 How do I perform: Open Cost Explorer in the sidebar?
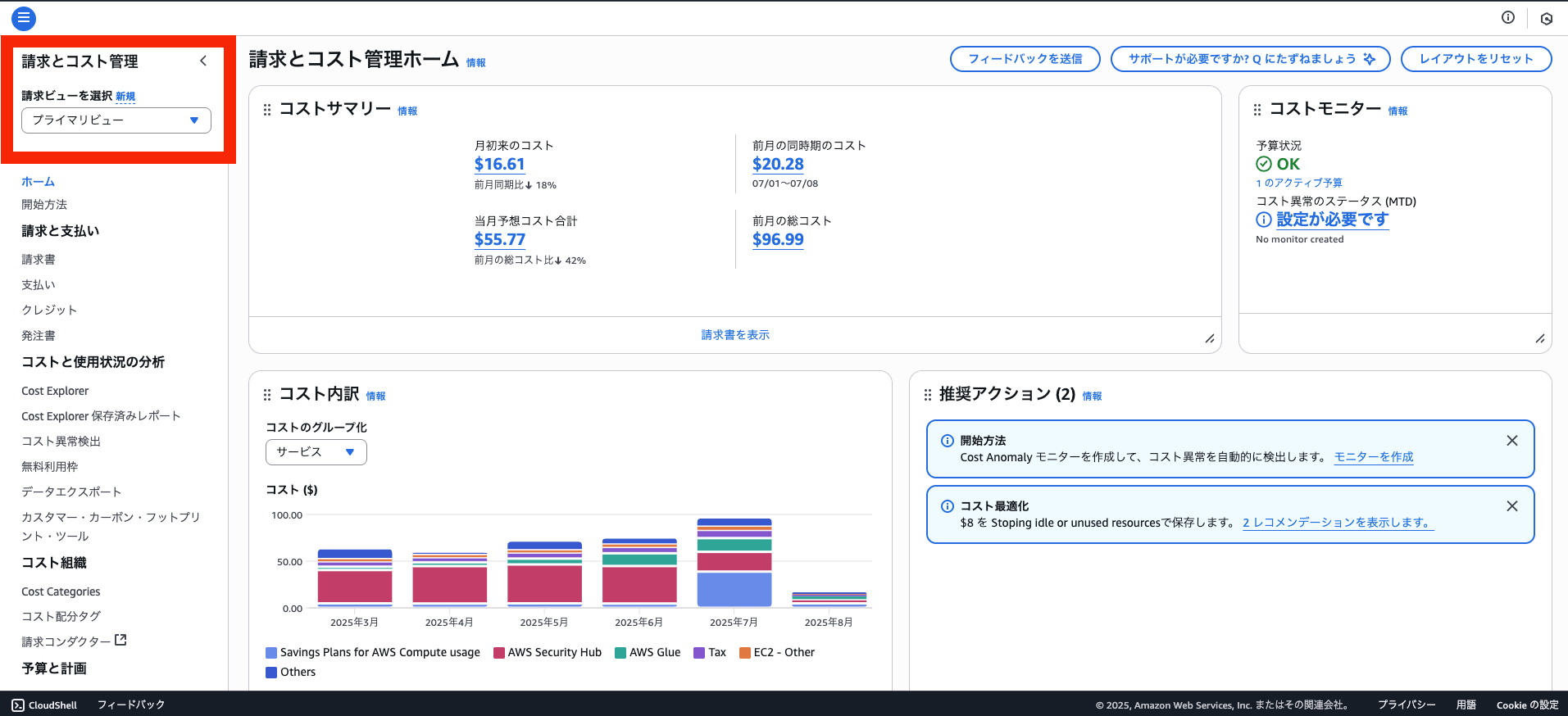tap(55, 391)
